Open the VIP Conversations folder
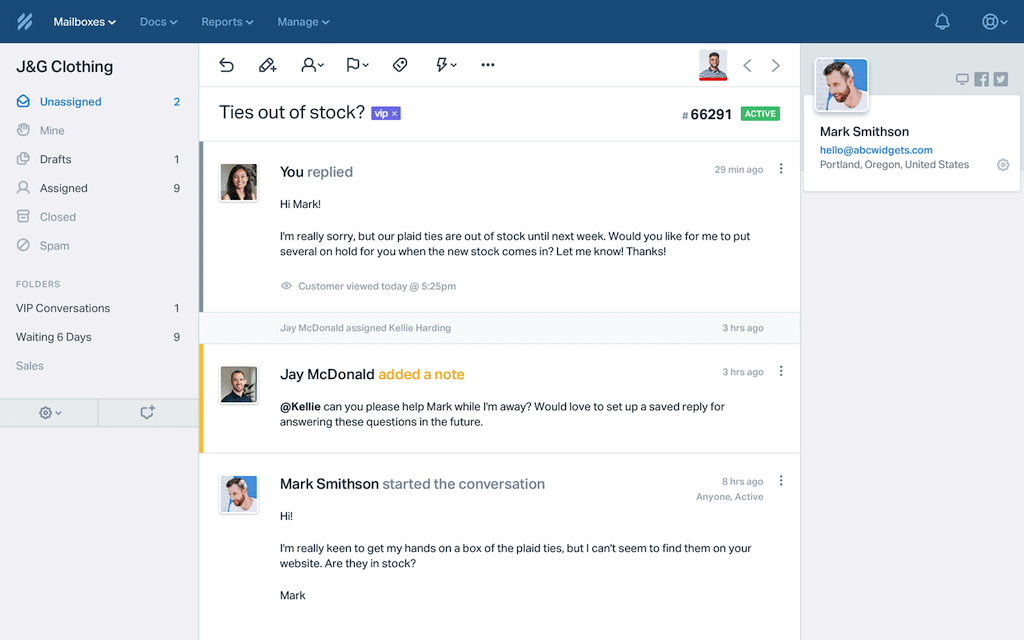Screen dimensions: 1024x640 click(63, 308)
